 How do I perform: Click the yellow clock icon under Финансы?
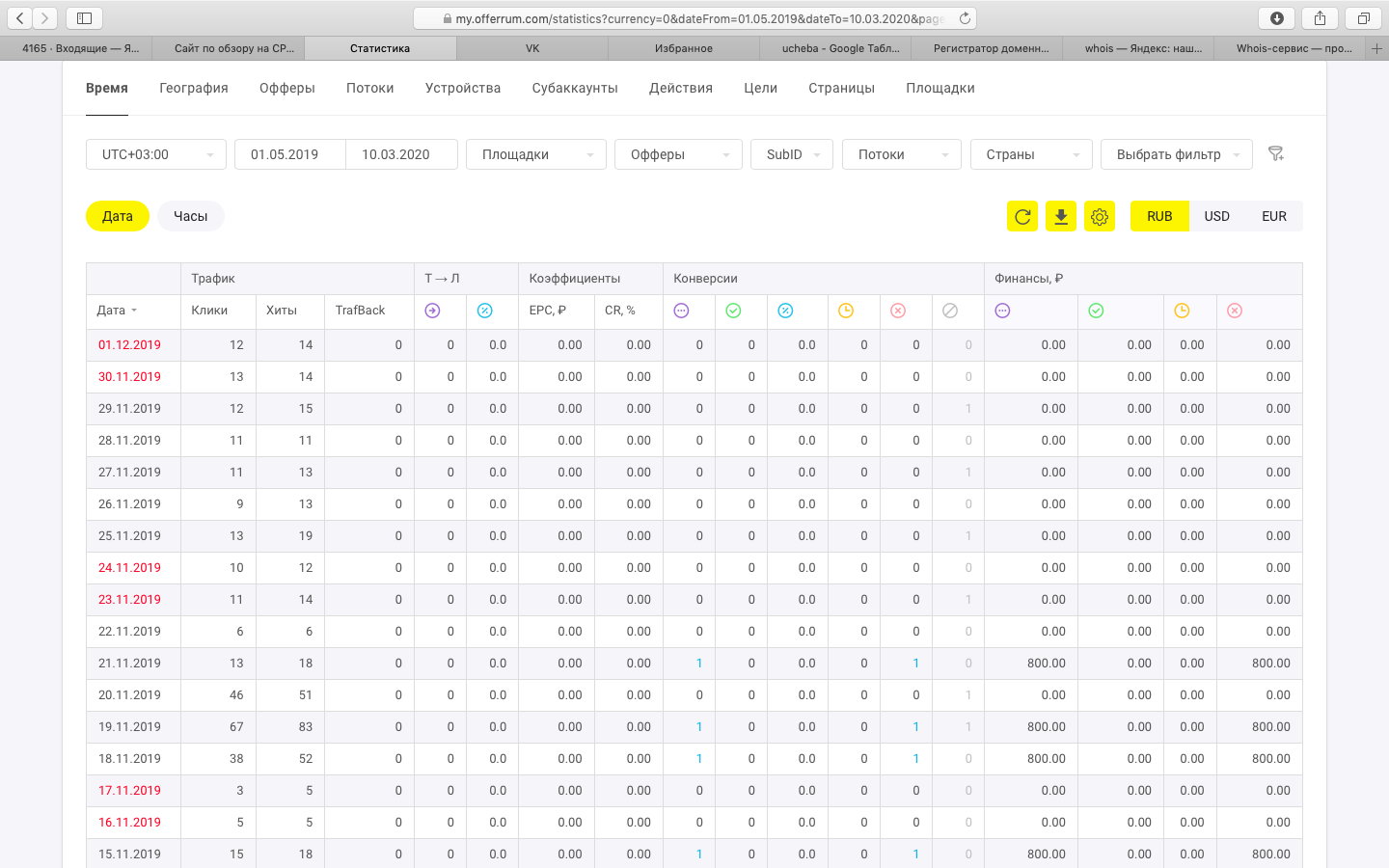[x=1182, y=311]
